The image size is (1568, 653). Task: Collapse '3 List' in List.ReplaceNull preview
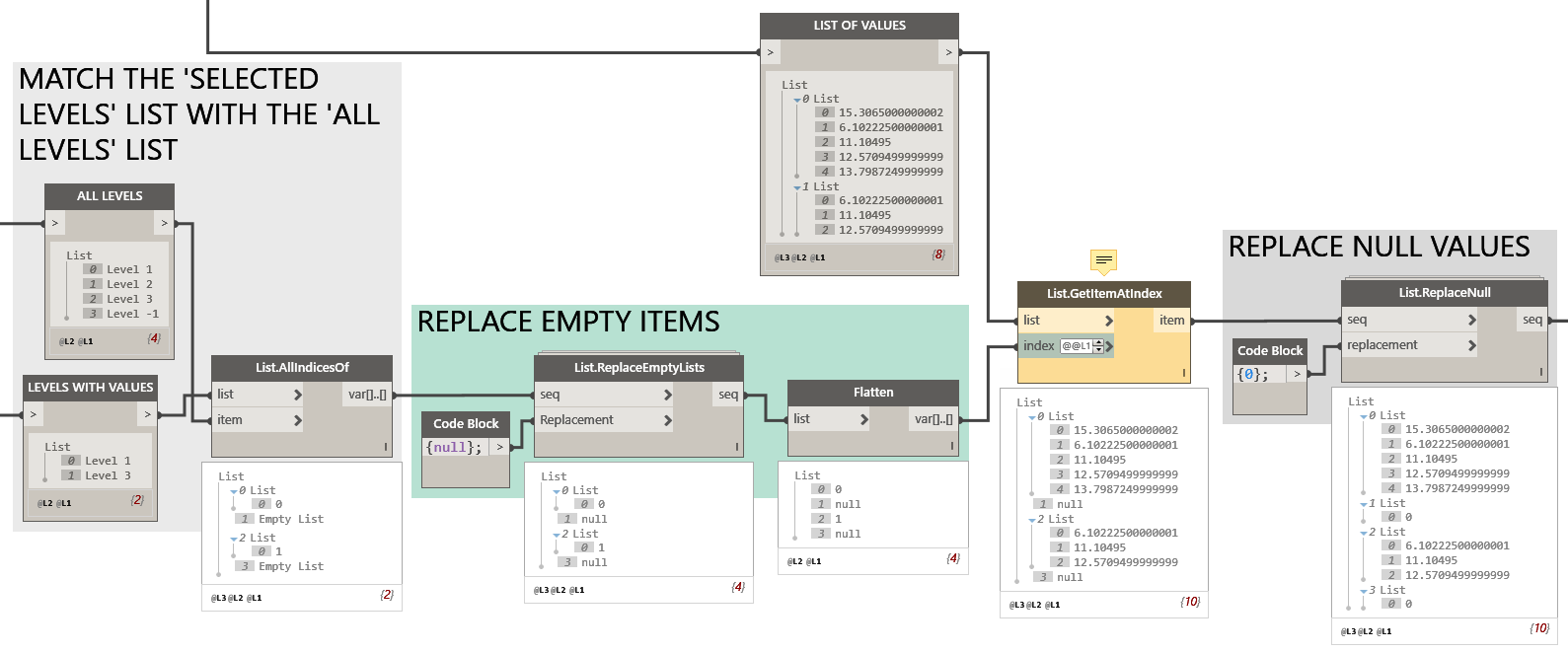tap(1364, 591)
